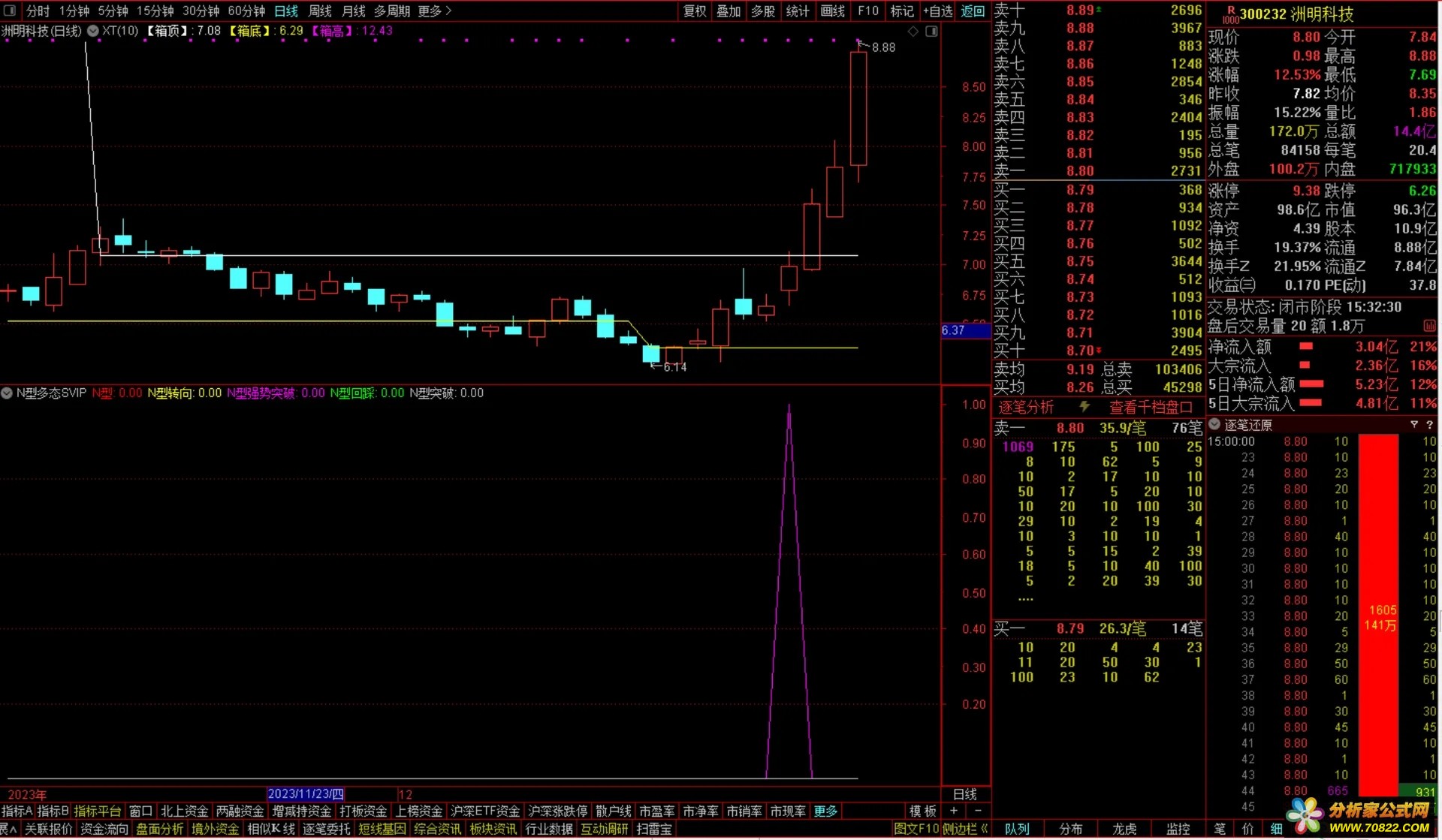Select the 两融资金 indicator
The width and height of the screenshot is (1442, 840).
click(240, 811)
